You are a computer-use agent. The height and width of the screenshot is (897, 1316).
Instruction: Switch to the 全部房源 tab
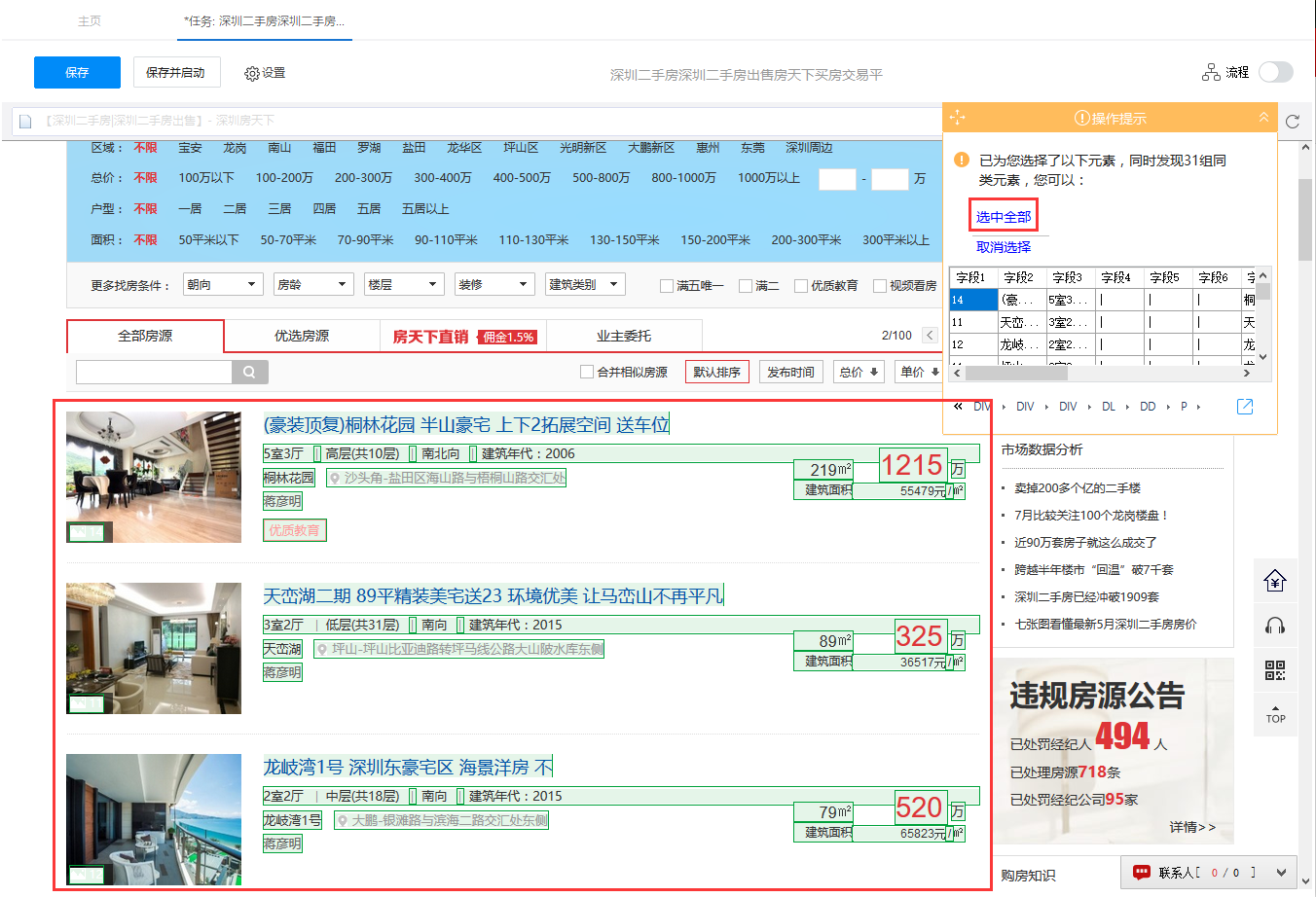145,336
